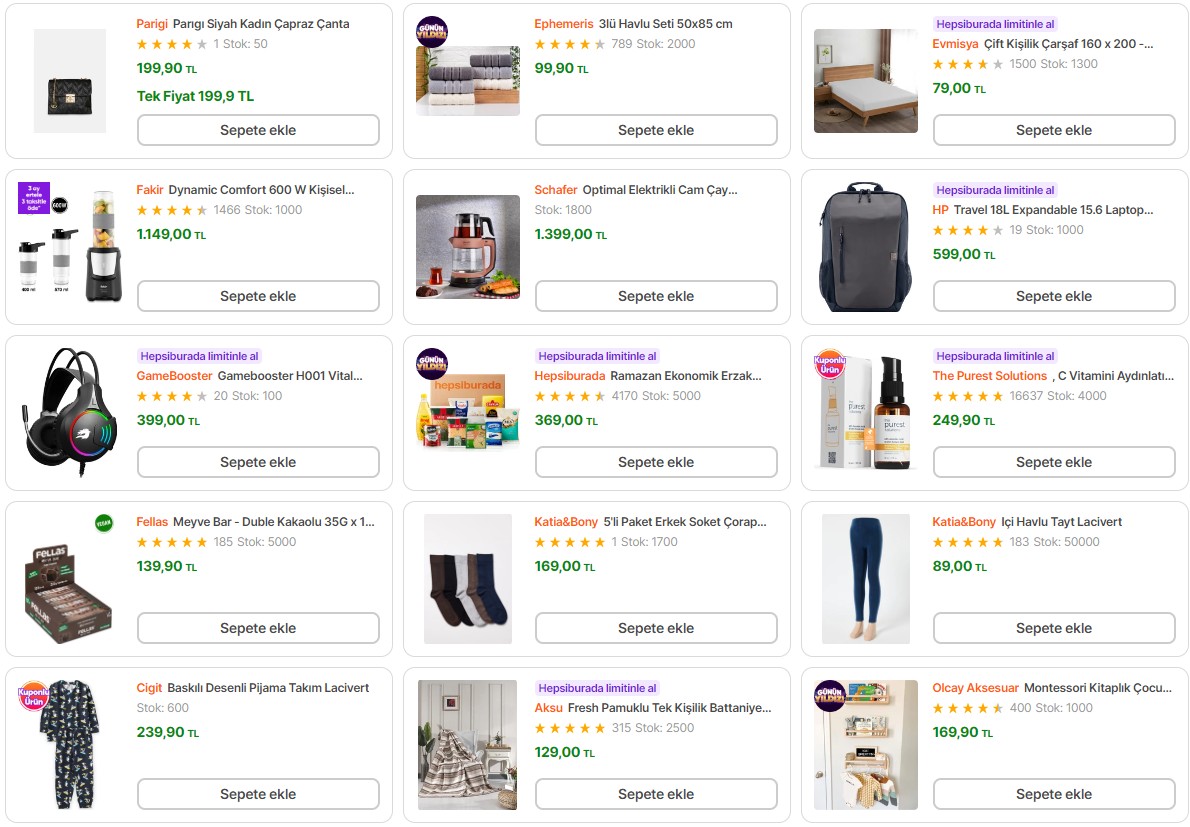Click Hepsiburada limitinle al tag on HP backpack
Viewport: 1190px width, 827px height.
[995, 190]
